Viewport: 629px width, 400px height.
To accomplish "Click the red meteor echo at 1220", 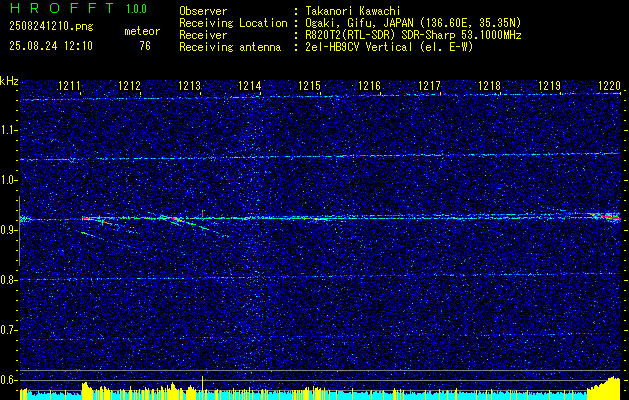I will [605, 217].
